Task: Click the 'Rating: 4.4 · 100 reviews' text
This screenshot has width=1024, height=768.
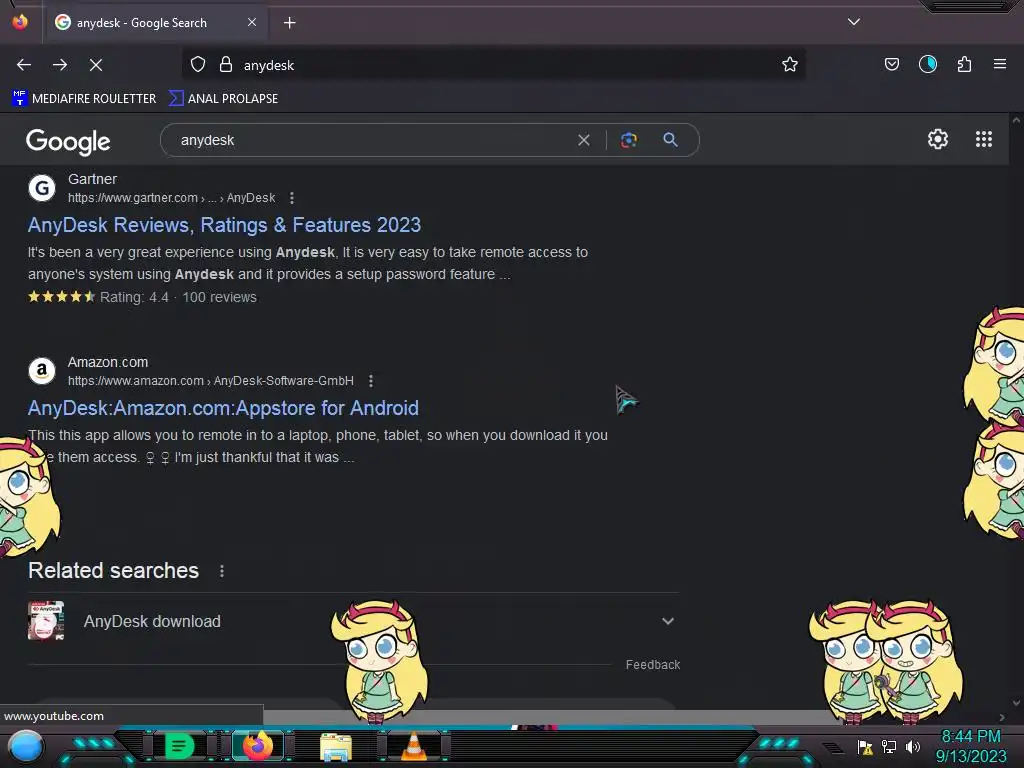Action: click(x=178, y=297)
